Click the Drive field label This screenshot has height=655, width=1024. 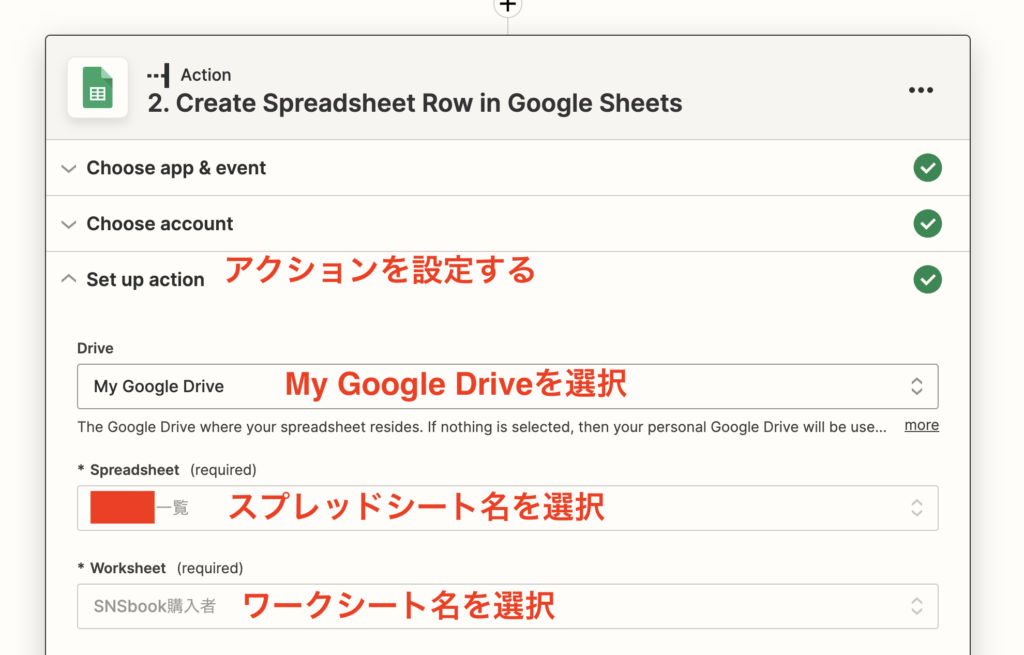tap(95, 348)
